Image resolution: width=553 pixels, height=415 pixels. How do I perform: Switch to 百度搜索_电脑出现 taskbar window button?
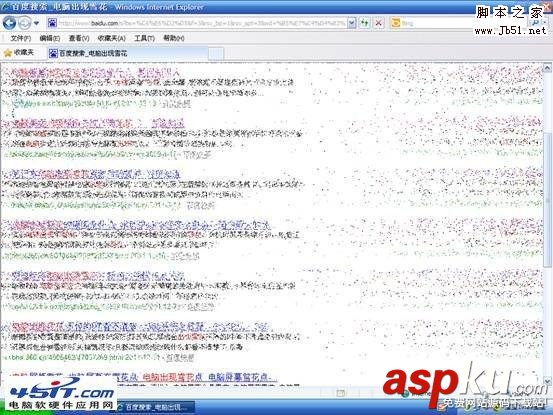coord(155,407)
